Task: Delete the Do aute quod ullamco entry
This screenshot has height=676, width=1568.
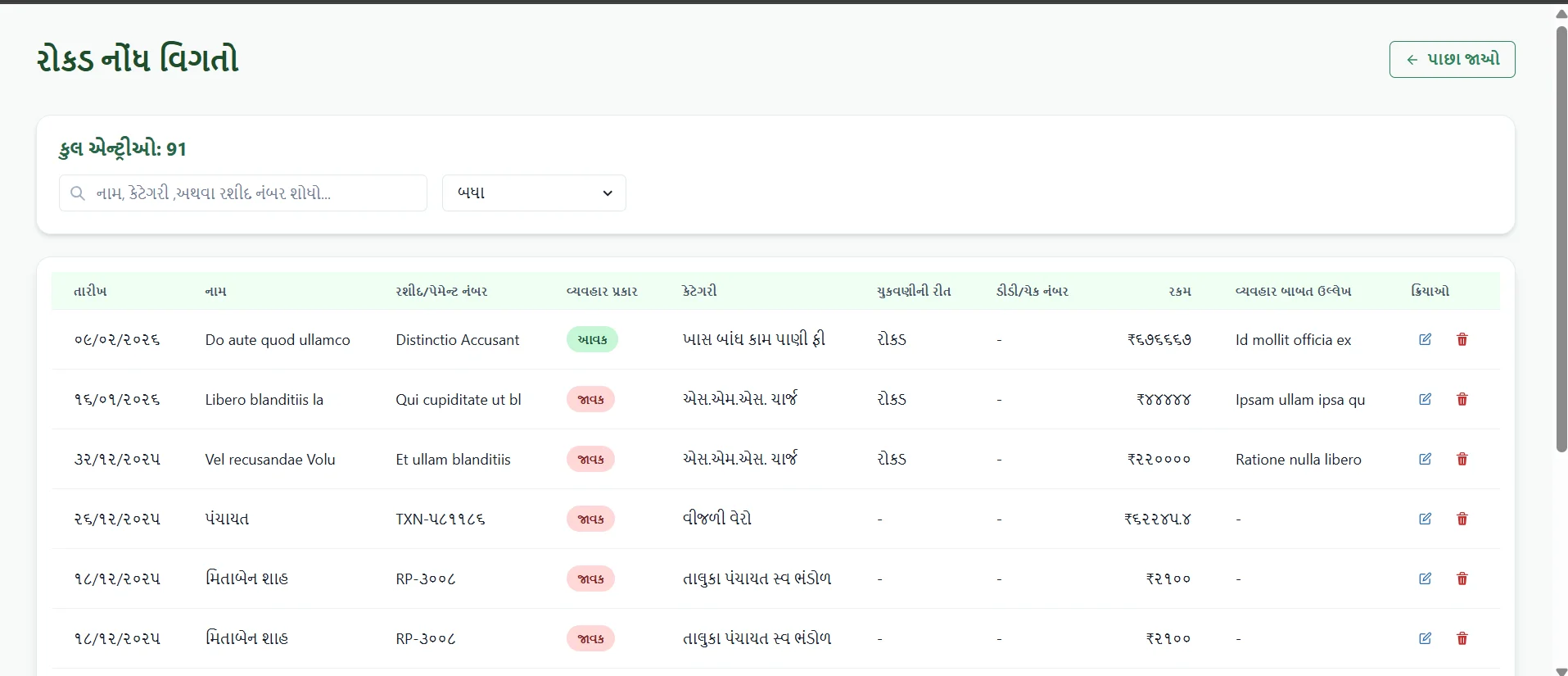Action: tap(1462, 339)
